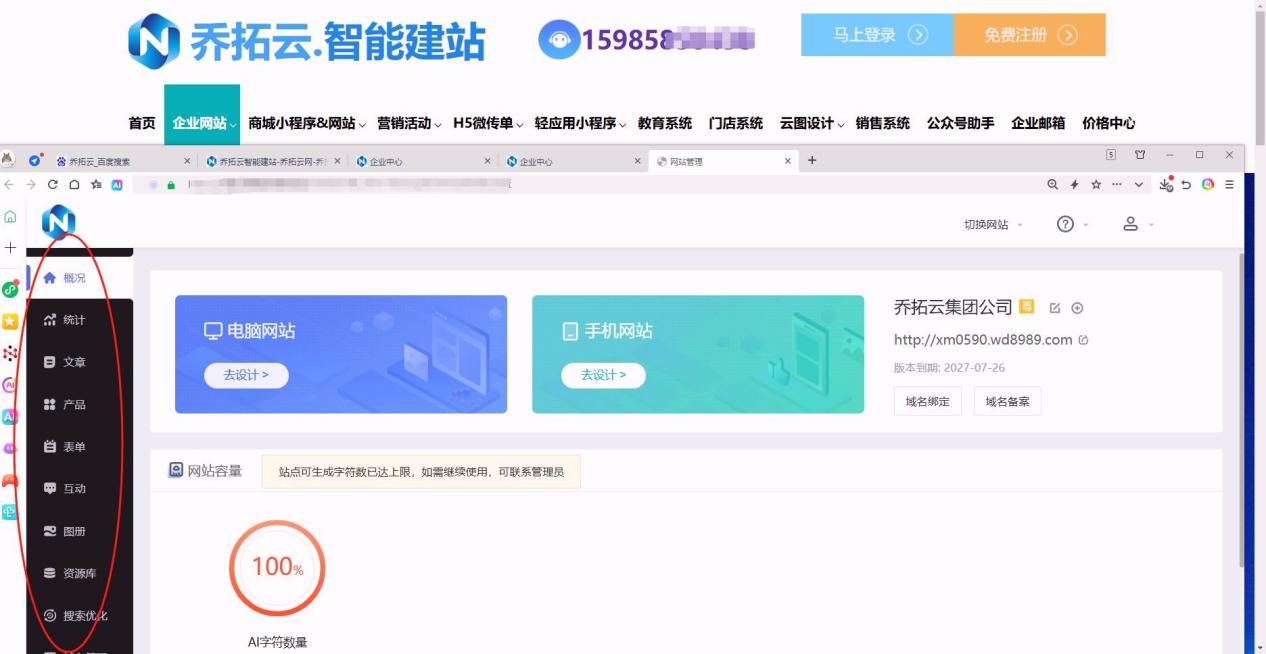Open 价格中心 in top navigation
The height and width of the screenshot is (654, 1266).
tap(1109, 123)
